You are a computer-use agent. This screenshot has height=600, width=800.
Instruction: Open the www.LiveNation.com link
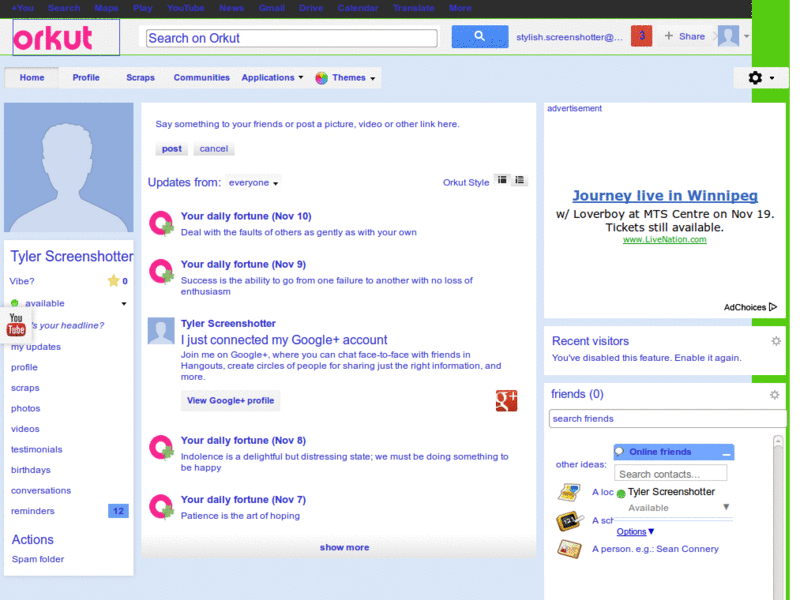coord(665,240)
